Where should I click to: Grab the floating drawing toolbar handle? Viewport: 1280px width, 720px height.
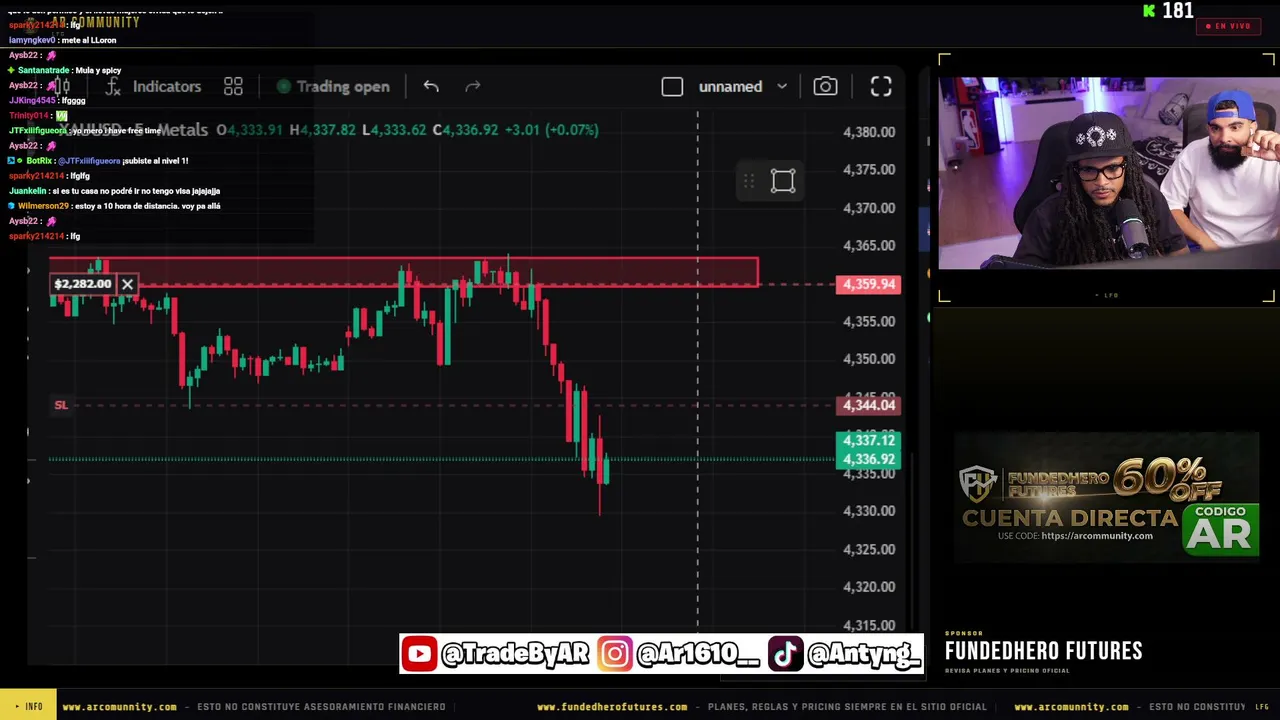(749, 181)
